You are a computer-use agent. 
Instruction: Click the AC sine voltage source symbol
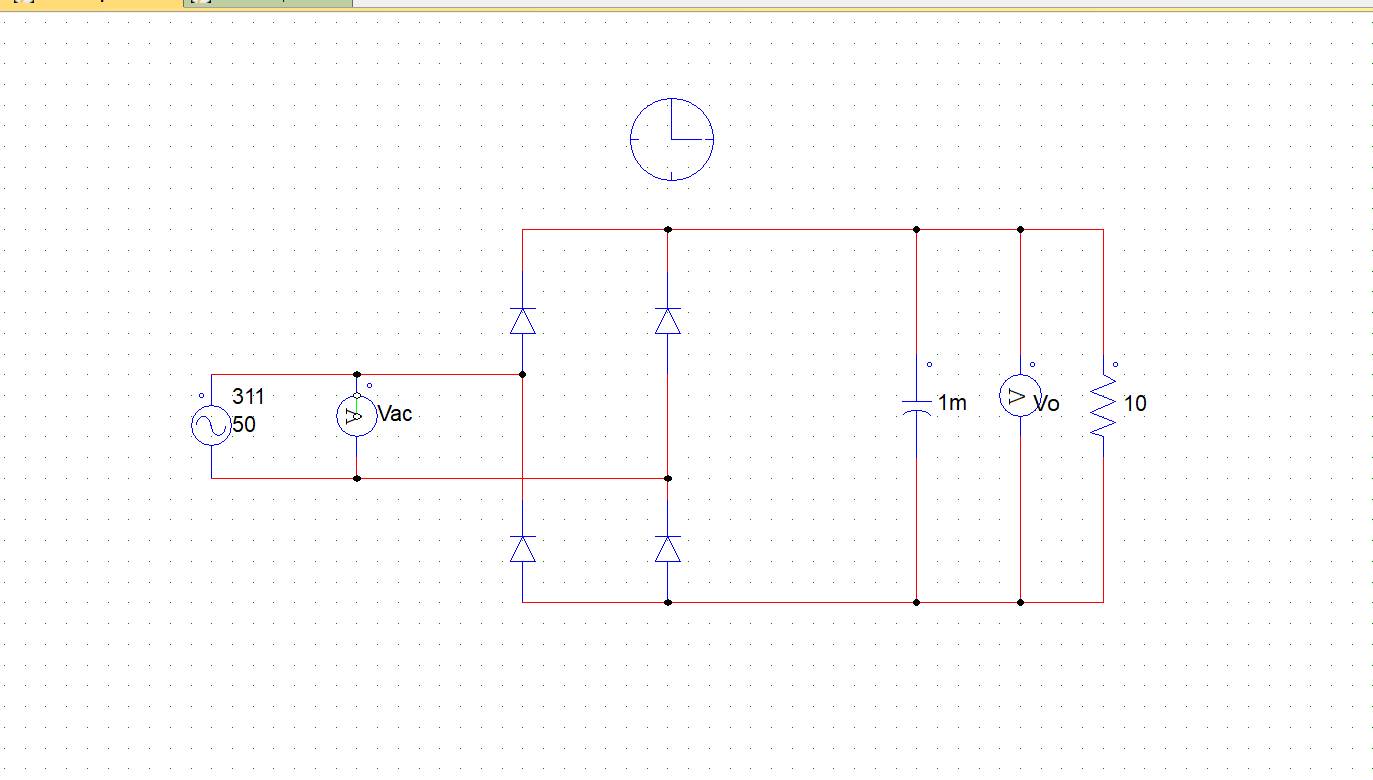click(211, 427)
